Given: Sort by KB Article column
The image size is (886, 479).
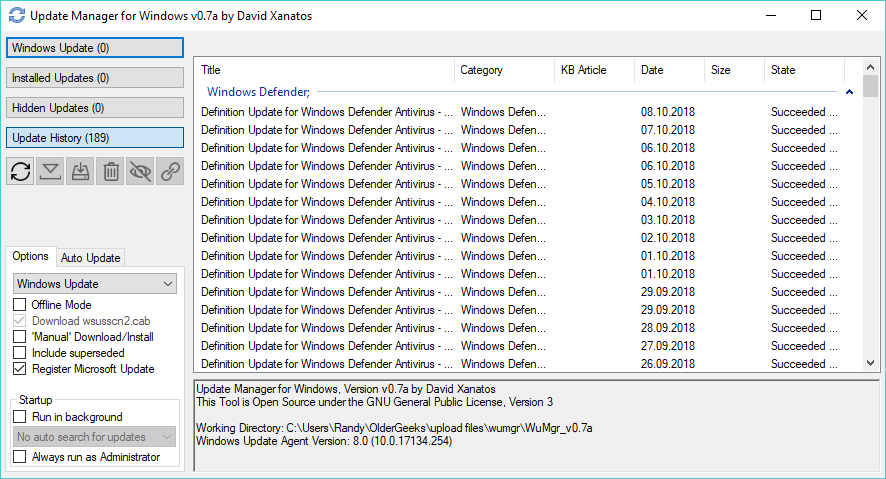Looking at the screenshot, I should (594, 70).
